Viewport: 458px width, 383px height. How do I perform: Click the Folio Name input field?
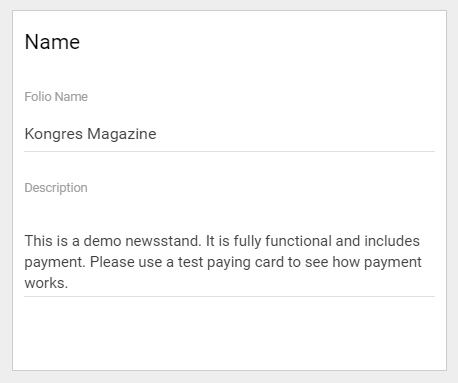(229, 134)
